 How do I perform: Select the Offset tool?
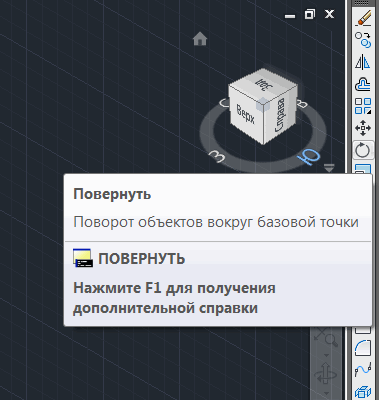[x=363, y=84]
